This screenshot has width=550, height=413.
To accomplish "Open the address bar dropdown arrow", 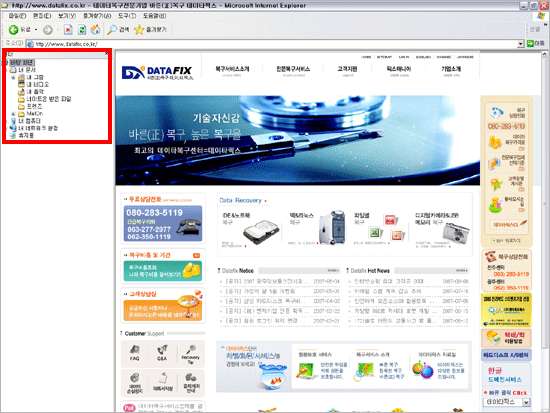I will coord(521,44).
